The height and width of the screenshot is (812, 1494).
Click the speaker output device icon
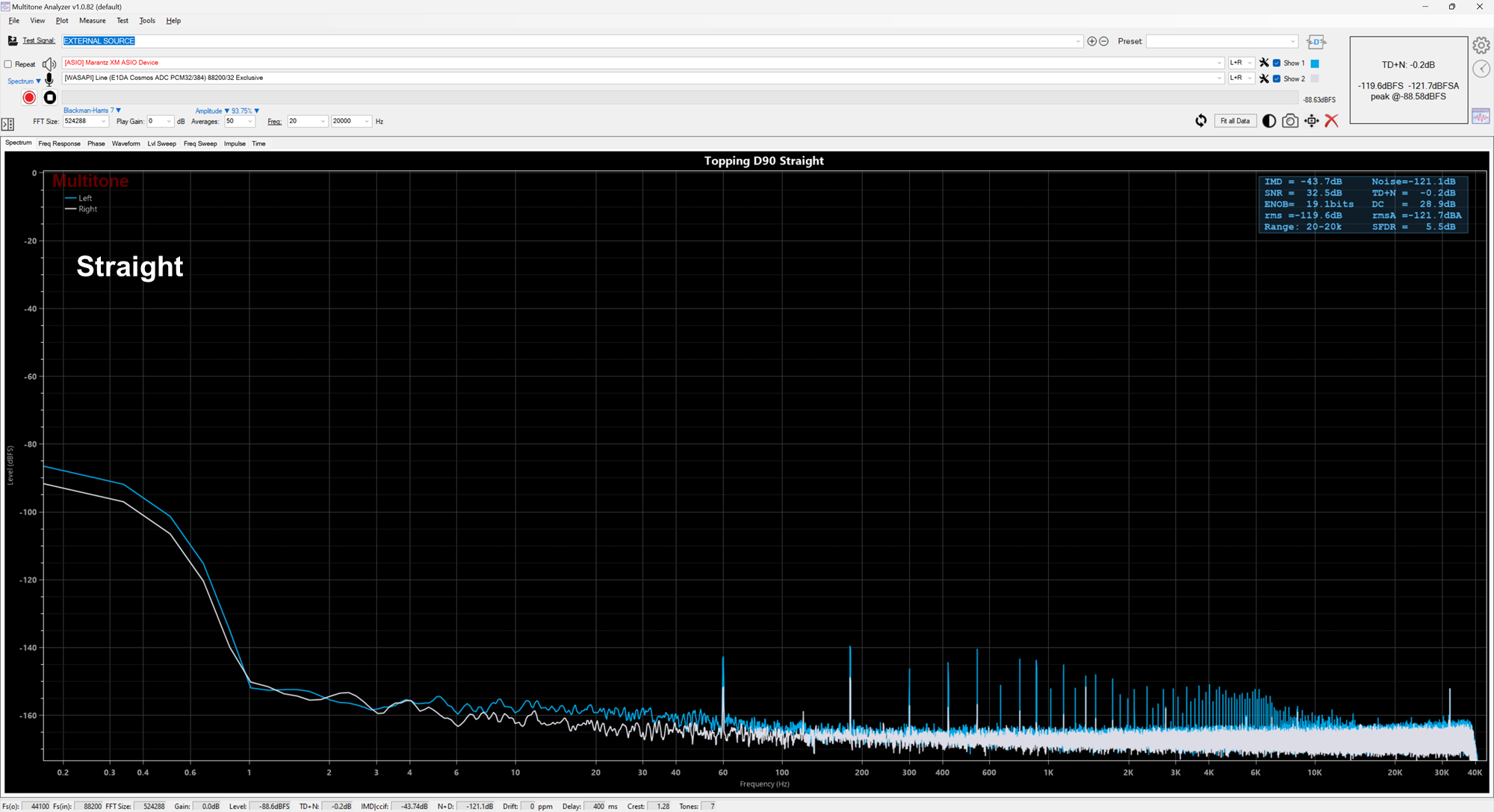49,63
